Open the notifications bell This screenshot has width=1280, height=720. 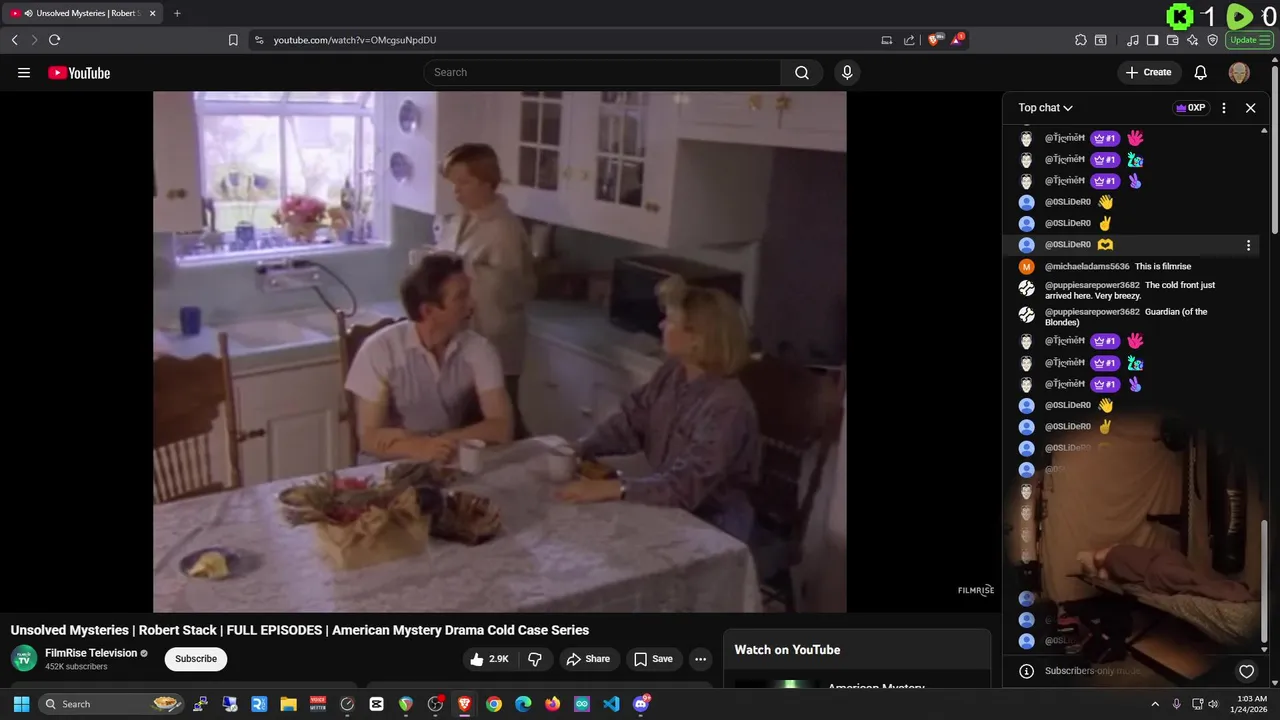(x=1201, y=72)
